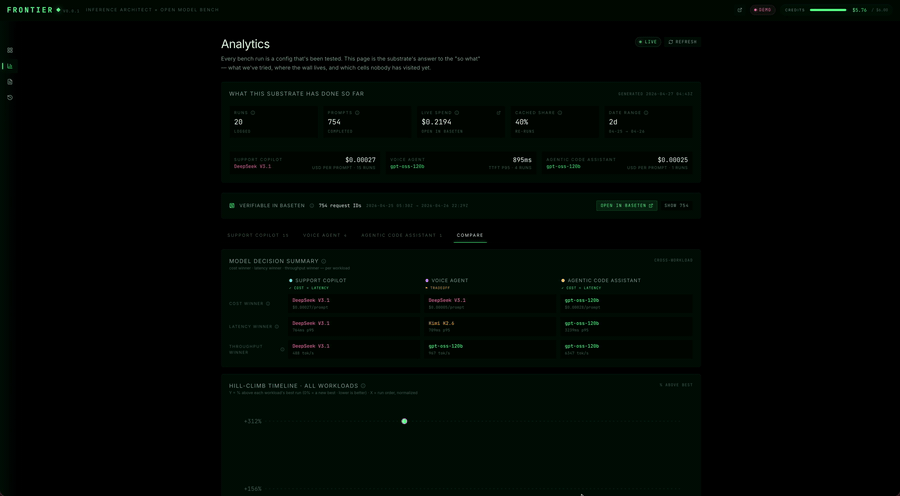Open the dashboard grid icon in sidebar
Image resolution: width=900 pixels, height=496 pixels.
point(10,51)
